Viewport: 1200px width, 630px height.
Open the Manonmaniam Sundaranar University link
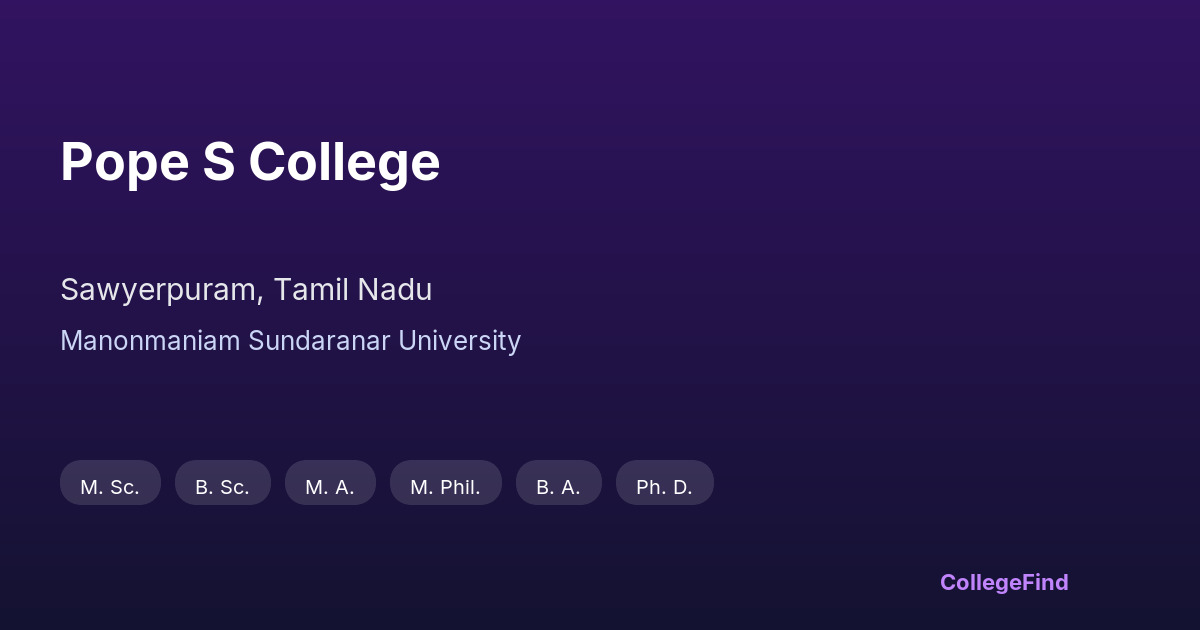pos(290,341)
